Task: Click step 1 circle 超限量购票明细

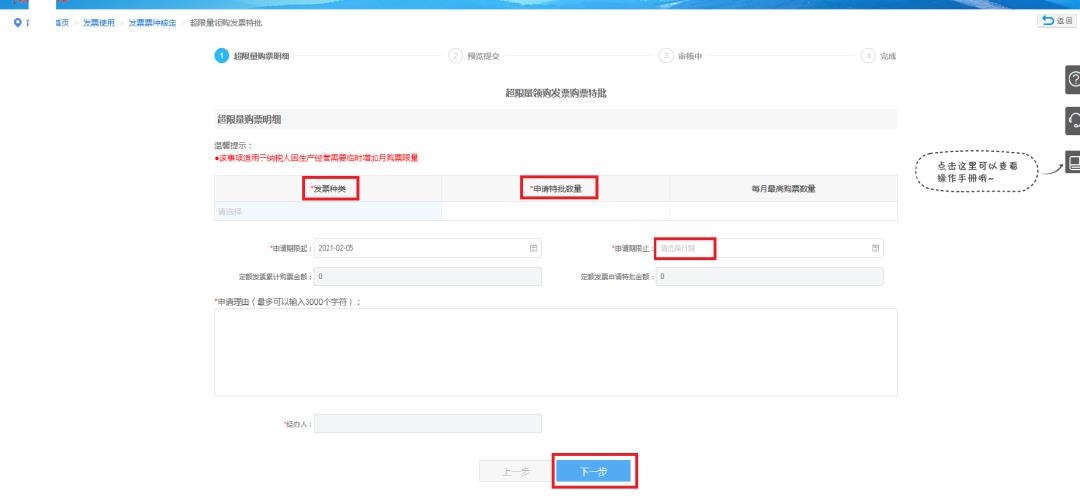Action: (x=221, y=55)
